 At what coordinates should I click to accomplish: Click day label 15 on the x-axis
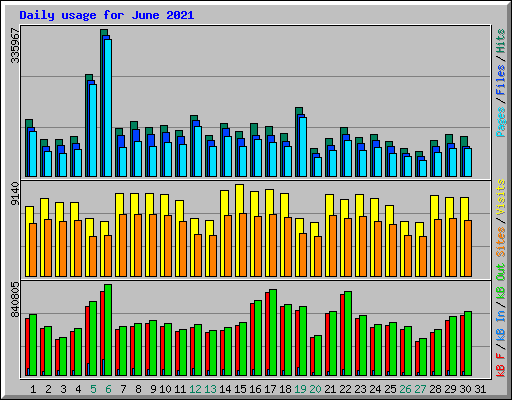[240, 389]
